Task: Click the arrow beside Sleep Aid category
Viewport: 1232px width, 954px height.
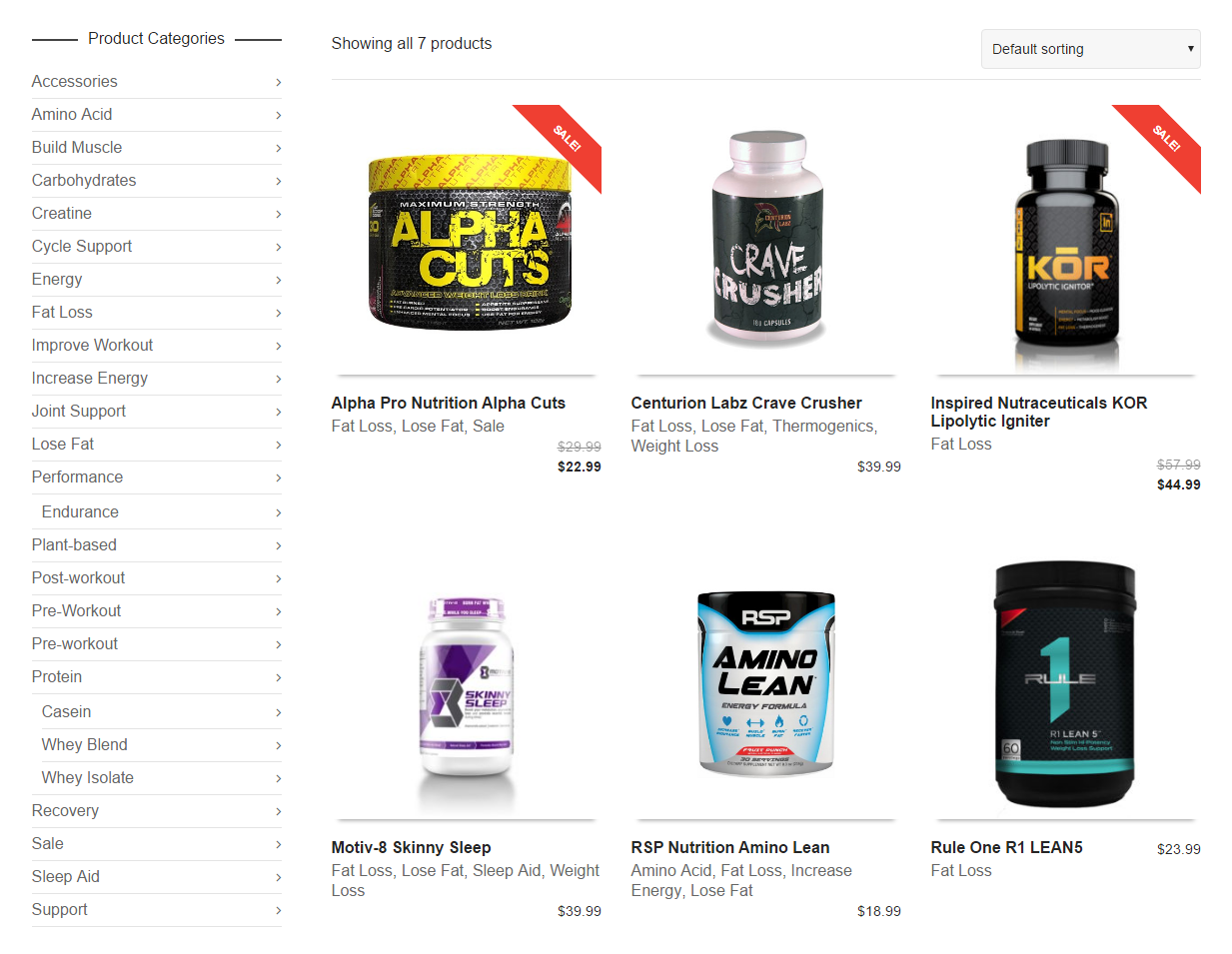Action: point(278,877)
